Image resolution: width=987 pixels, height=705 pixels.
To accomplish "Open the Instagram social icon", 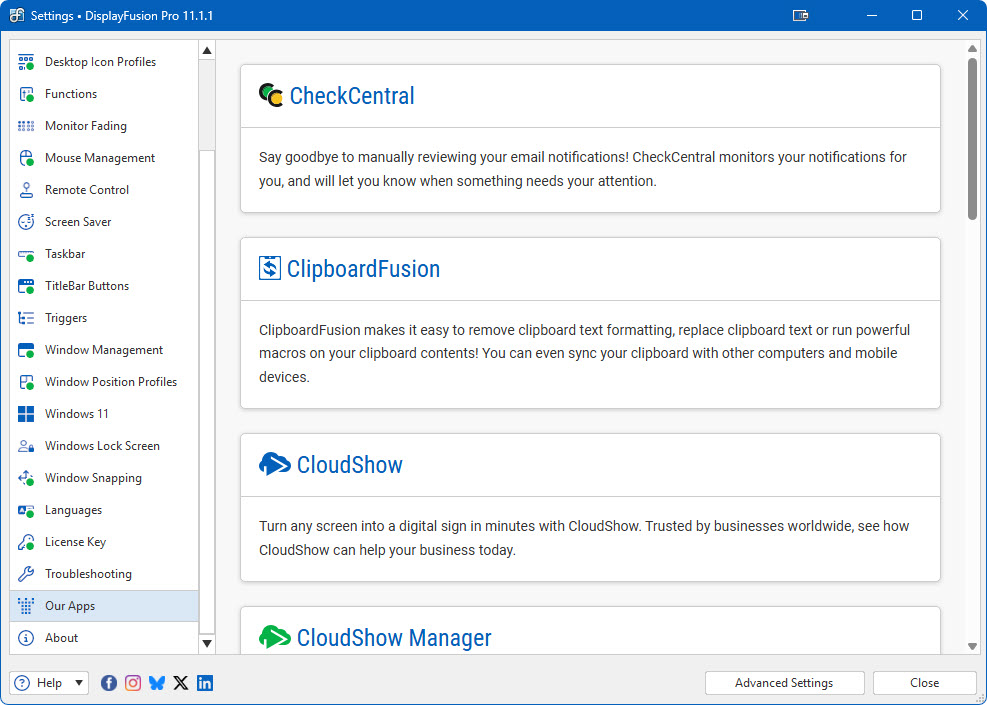I will pyautogui.click(x=133, y=683).
